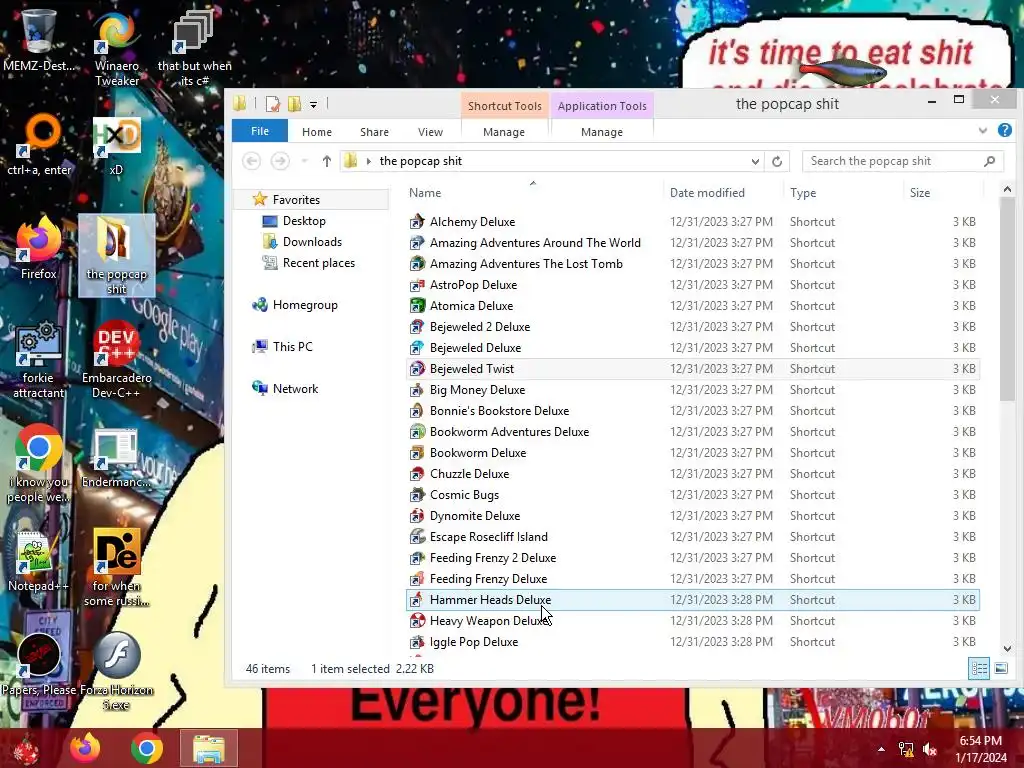Select Embarcadero Dev-C++ desktop shortcut

pos(117,359)
